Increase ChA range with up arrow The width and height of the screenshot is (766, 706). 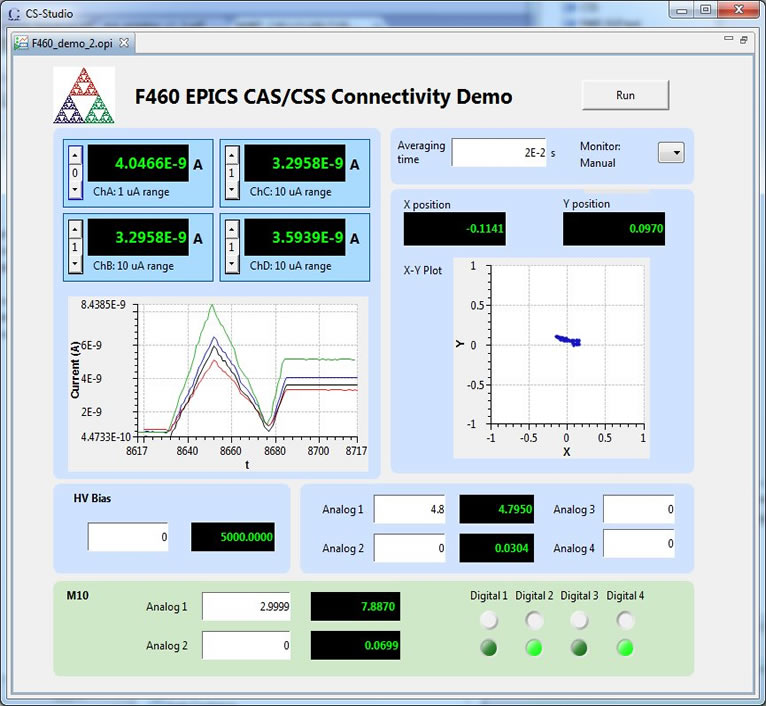tap(75, 155)
